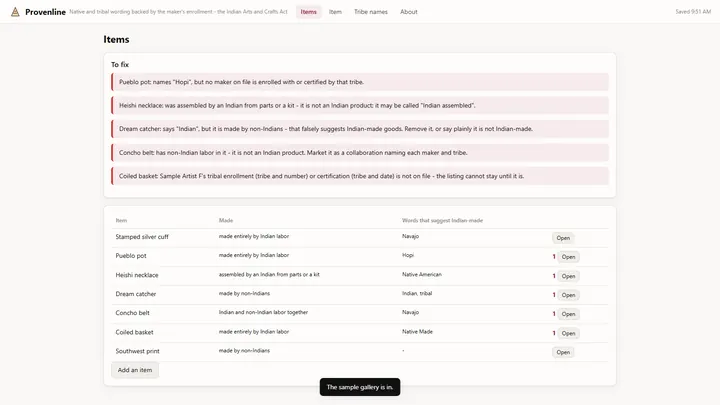Click the Provenline logo icon

point(15,12)
